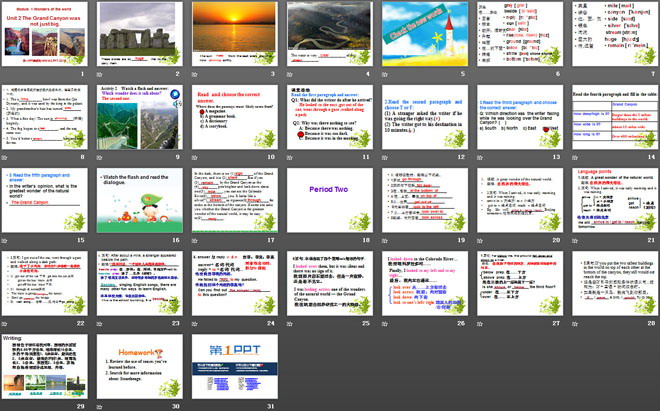Choose slide 14 with the Grand Canyon table
The image size is (660, 411).
pyautogui.click(x=611, y=120)
